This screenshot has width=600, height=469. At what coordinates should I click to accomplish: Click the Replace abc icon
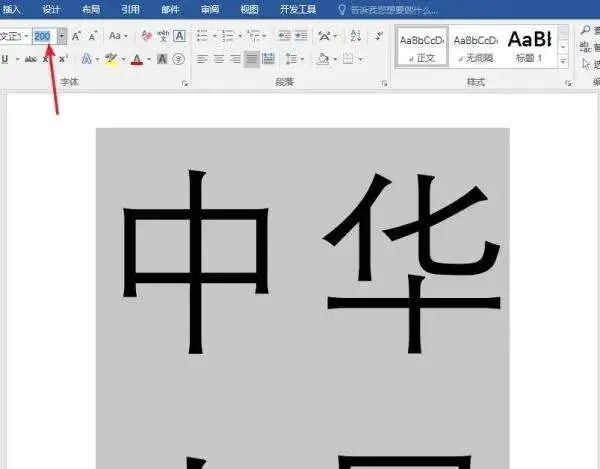click(x=585, y=47)
